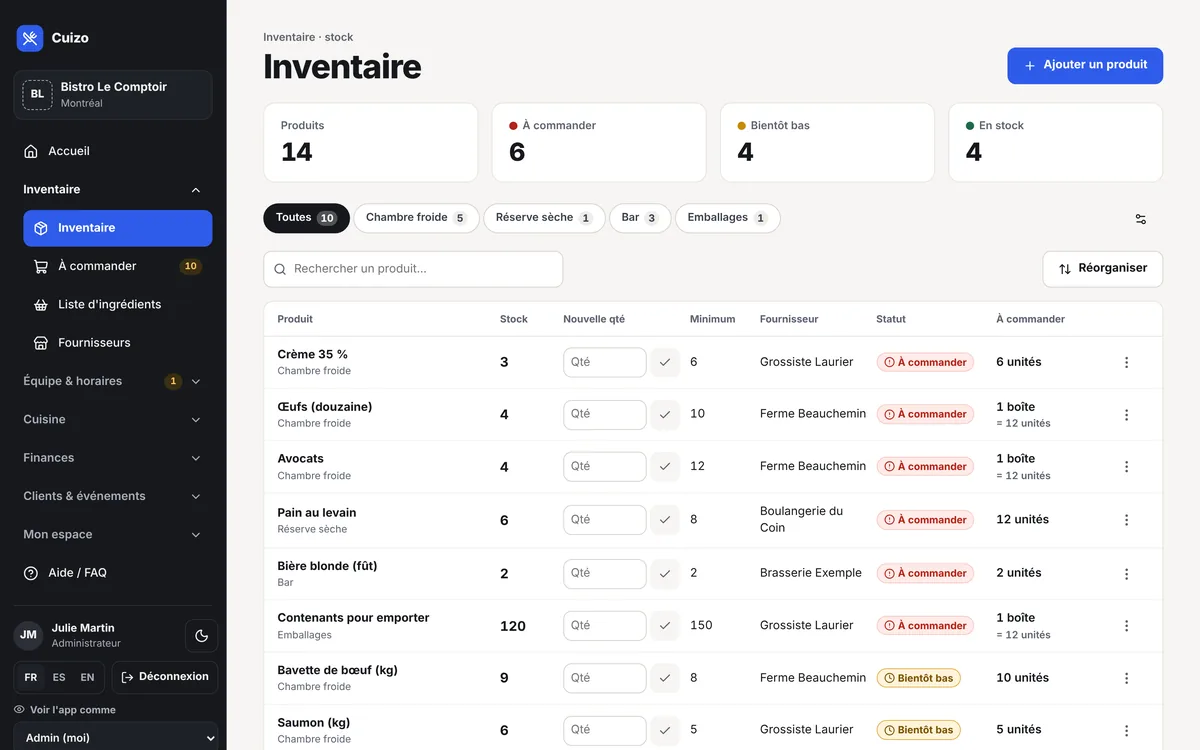Click Qté field for Saumon (kg)
This screenshot has height=750, width=1200.
[x=605, y=730]
